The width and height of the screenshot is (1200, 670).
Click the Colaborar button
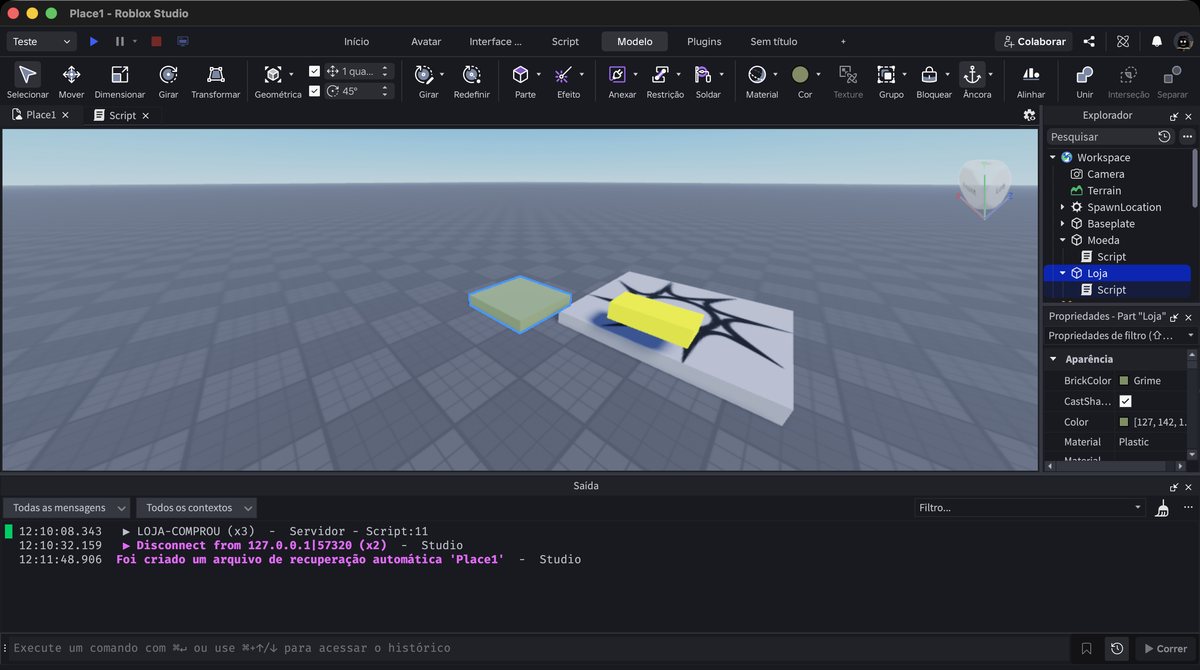pos(1034,41)
